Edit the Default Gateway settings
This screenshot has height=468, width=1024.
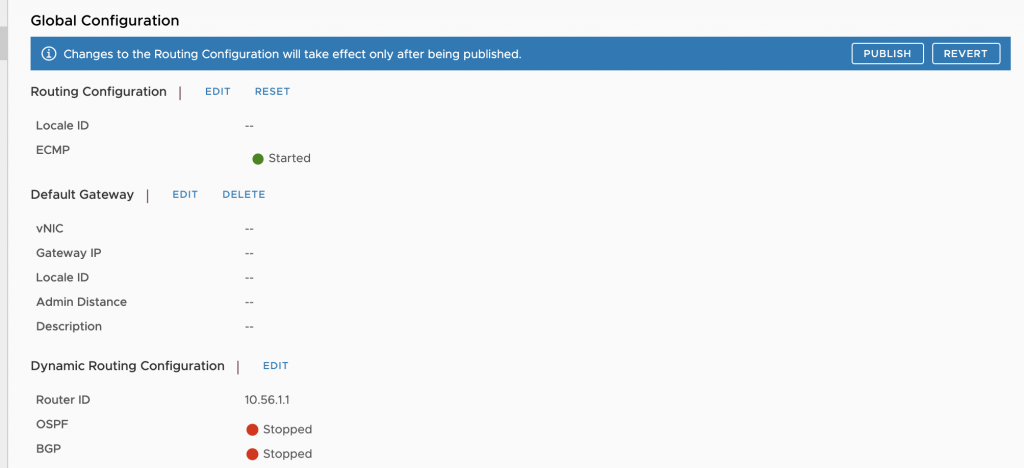[185, 195]
